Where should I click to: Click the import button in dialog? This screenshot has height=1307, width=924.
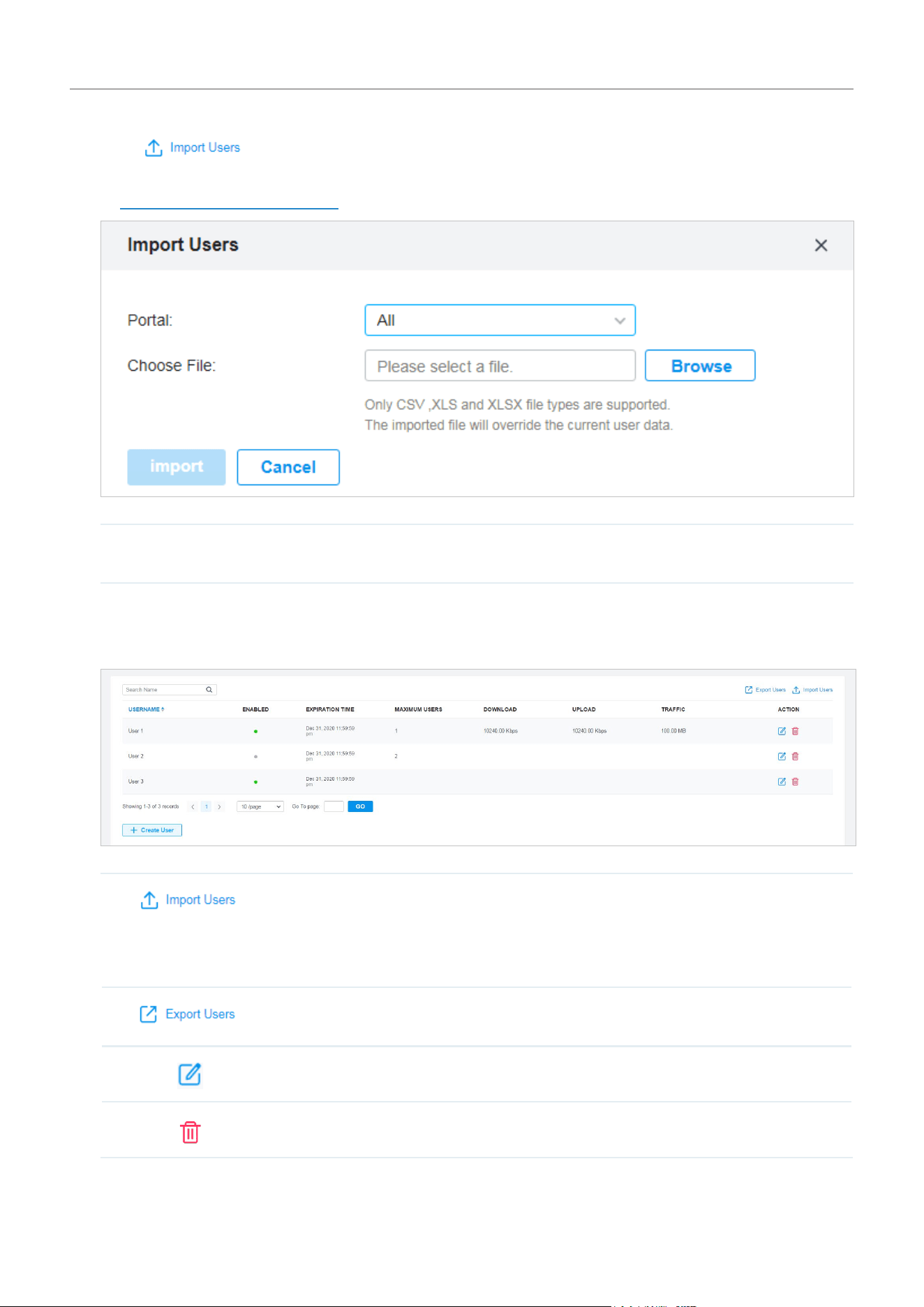click(x=177, y=467)
